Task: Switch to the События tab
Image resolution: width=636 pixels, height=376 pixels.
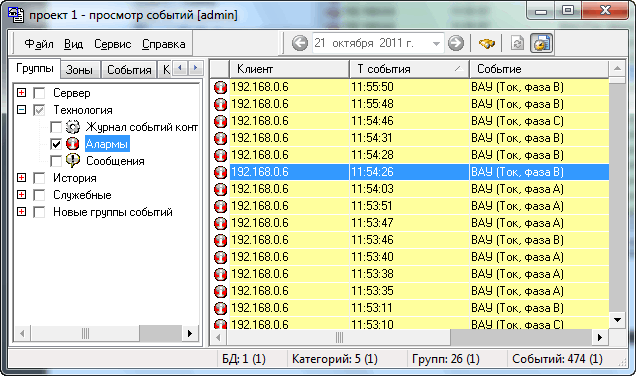Action: [x=129, y=70]
